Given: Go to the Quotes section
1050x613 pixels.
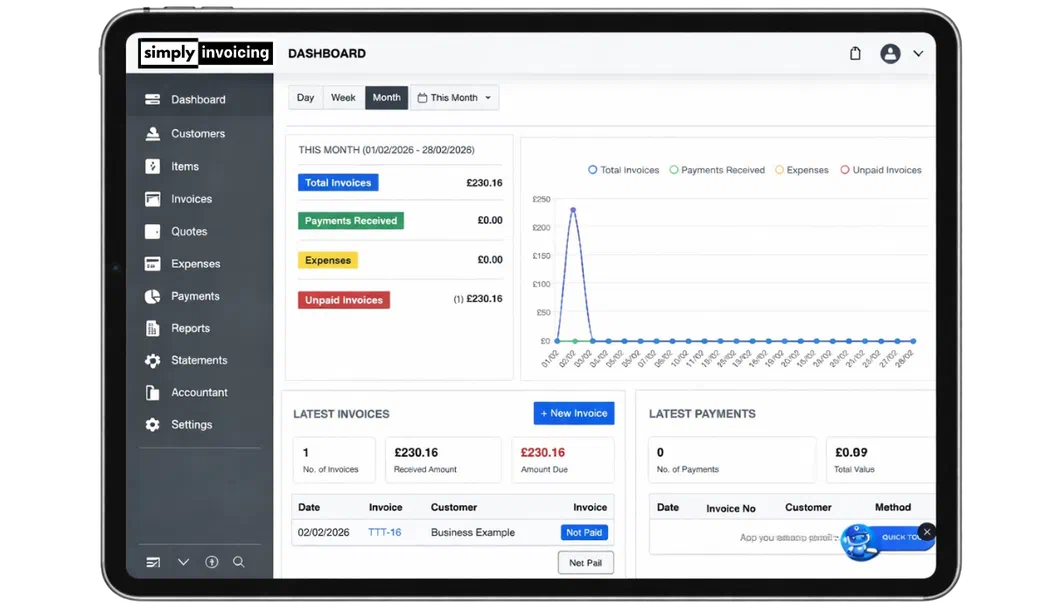Looking at the screenshot, I should (187, 231).
